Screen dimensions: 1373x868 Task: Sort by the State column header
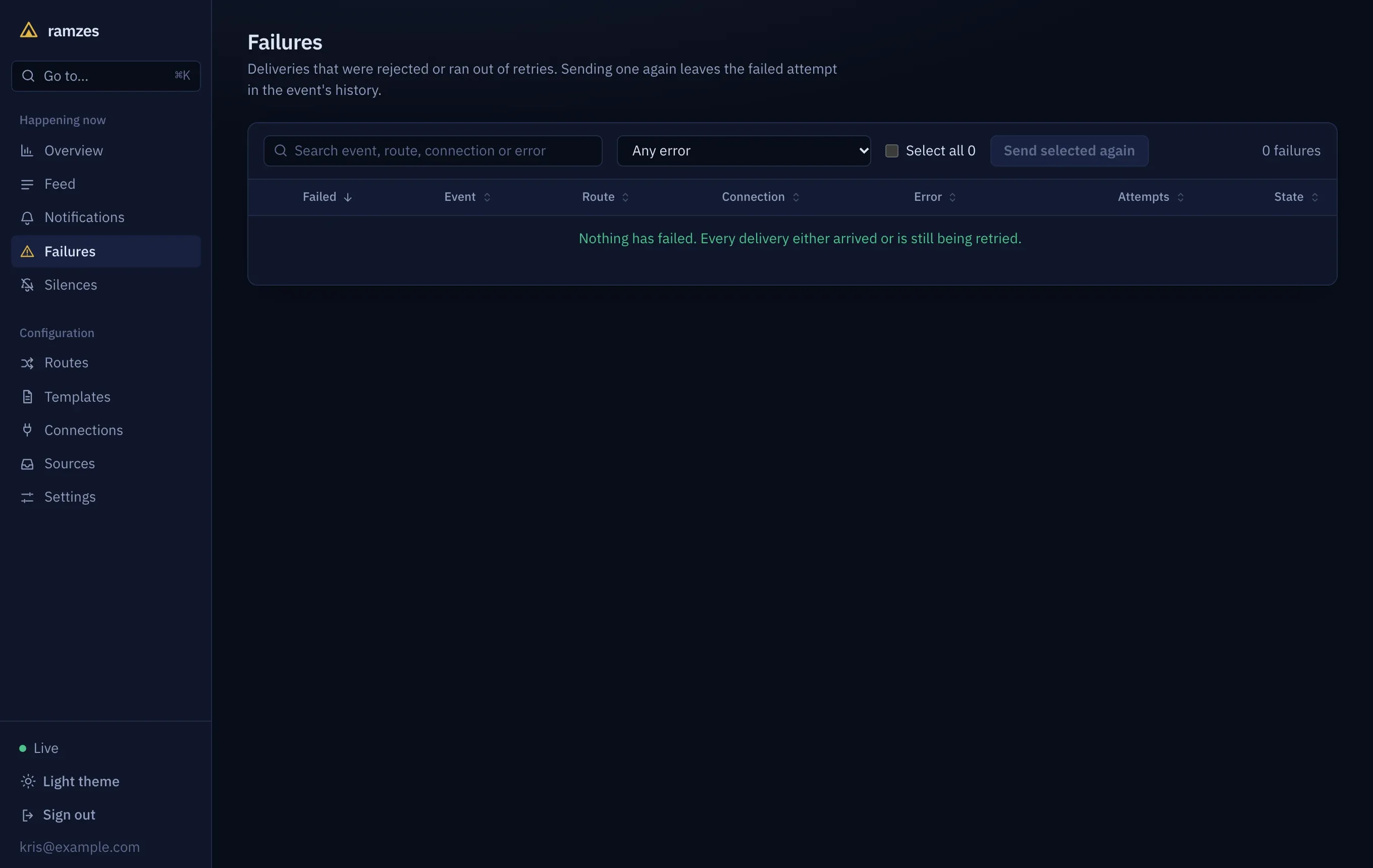[x=1297, y=197]
